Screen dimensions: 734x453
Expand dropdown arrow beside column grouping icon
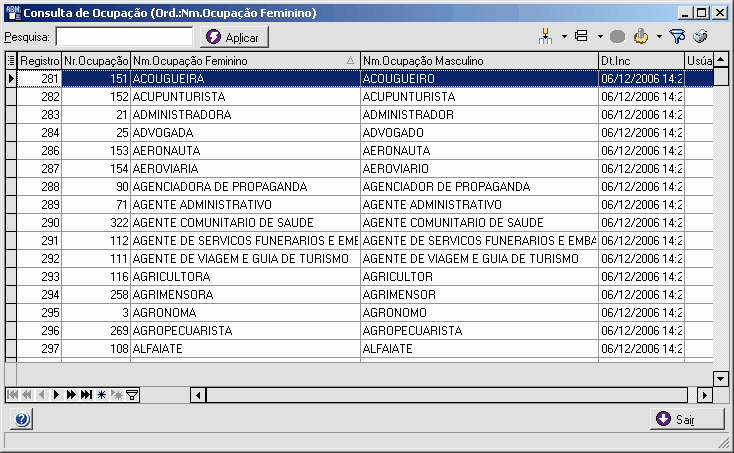pyautogui.click(x=564, y=37)
